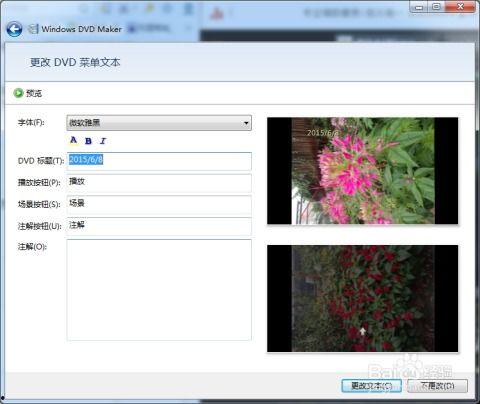The height and width of the screenshot is (404, 480).
Task: Maximize the DVD Maker window
Action: (x=437, y=7)
